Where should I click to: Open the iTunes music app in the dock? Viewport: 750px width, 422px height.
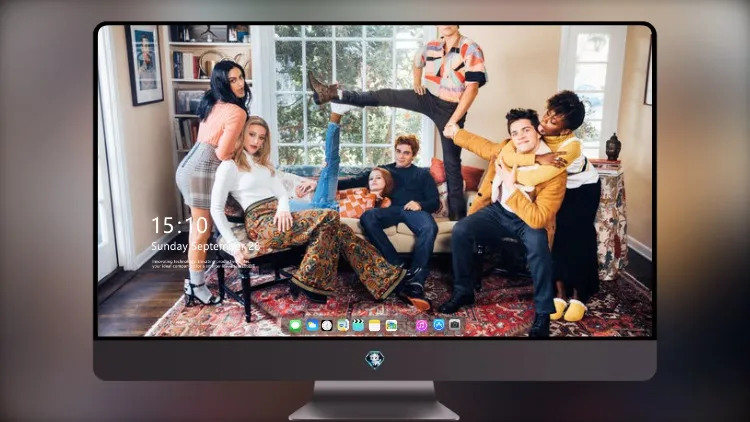click(x=421, y=325)
